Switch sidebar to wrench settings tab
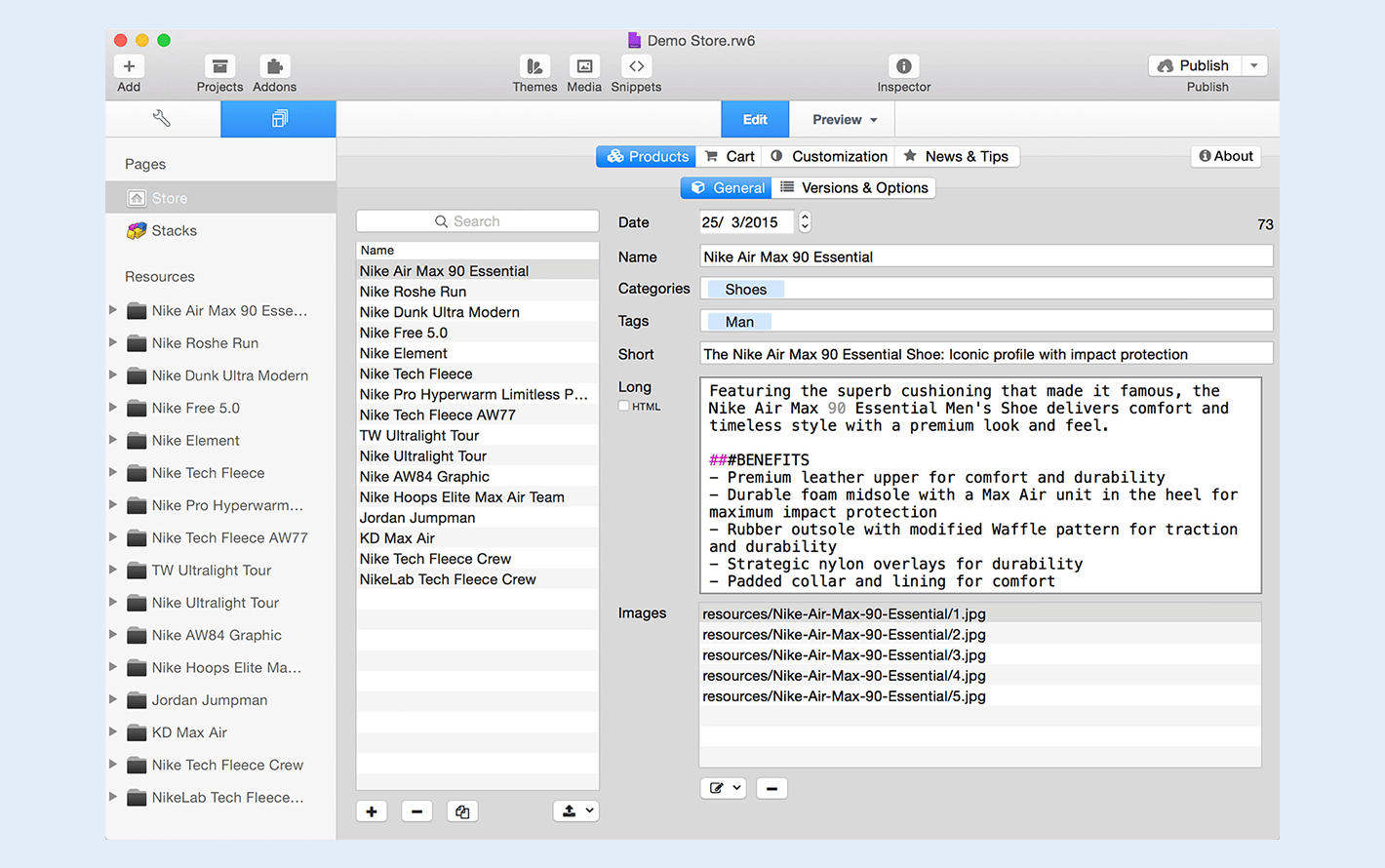This screenshot has height=868, width=1385. click(x=162, y=119)
